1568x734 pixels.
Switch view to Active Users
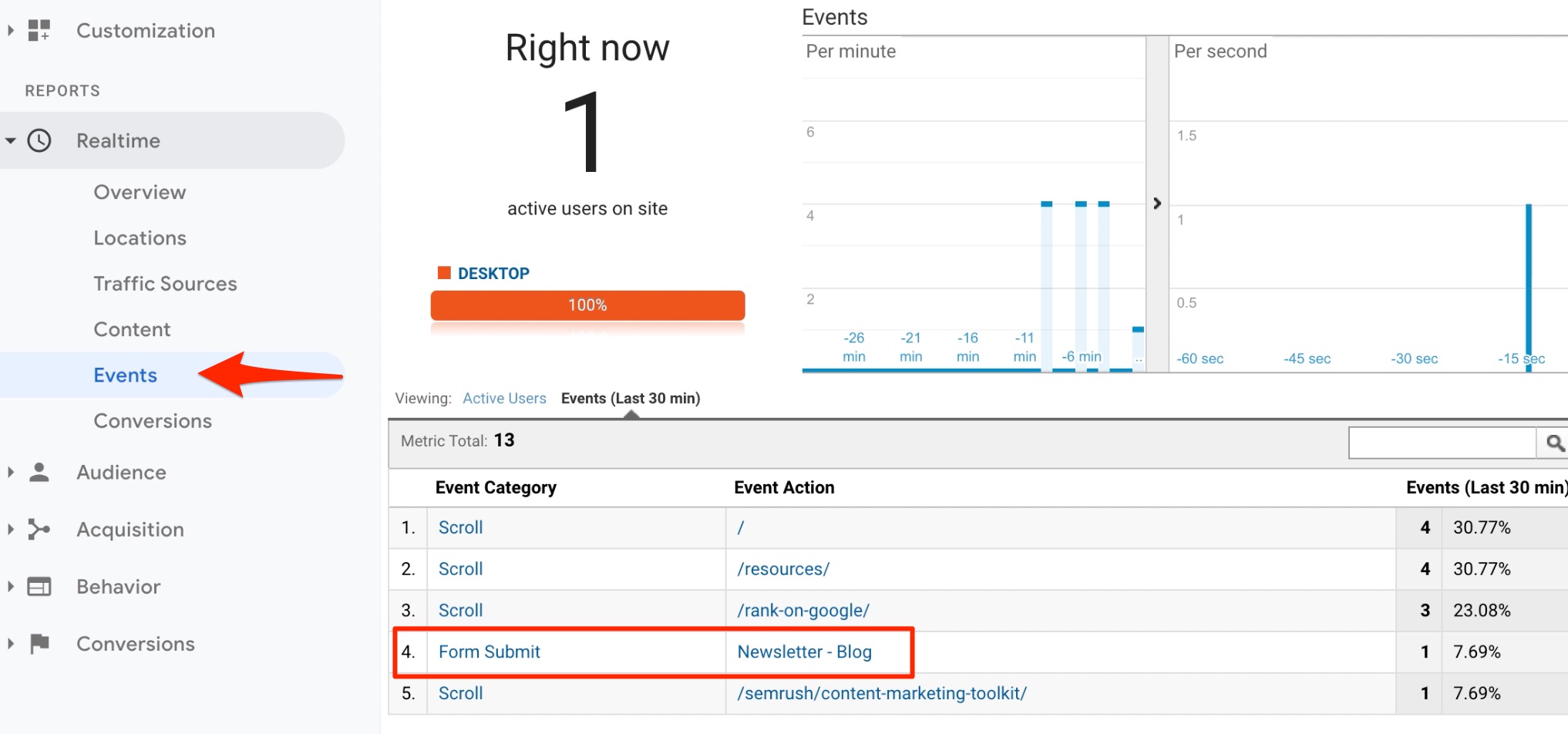click(x=504, y=398)
